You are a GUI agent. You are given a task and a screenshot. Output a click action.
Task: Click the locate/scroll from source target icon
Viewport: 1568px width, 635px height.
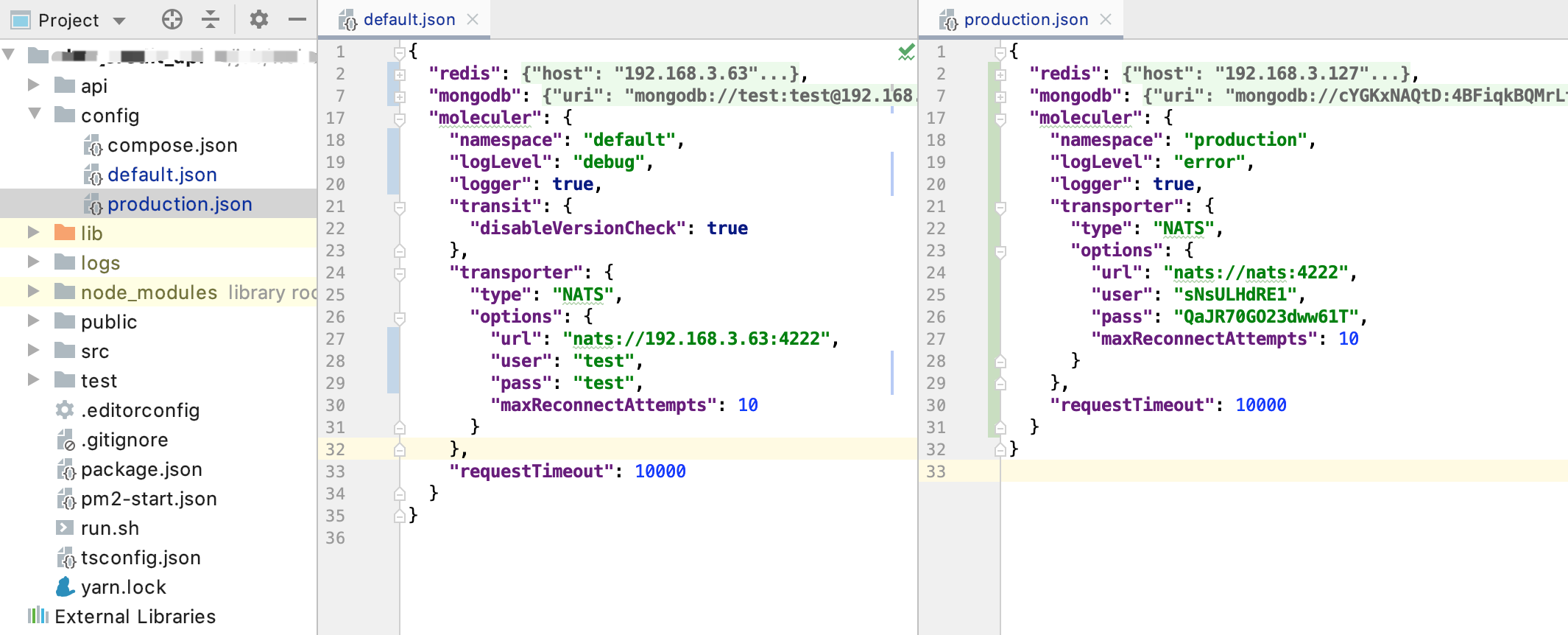point(172,19)
